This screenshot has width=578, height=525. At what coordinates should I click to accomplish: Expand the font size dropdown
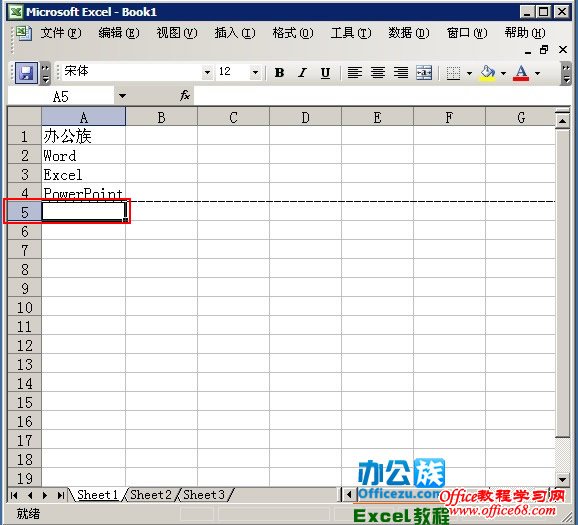tap(255, 72)
